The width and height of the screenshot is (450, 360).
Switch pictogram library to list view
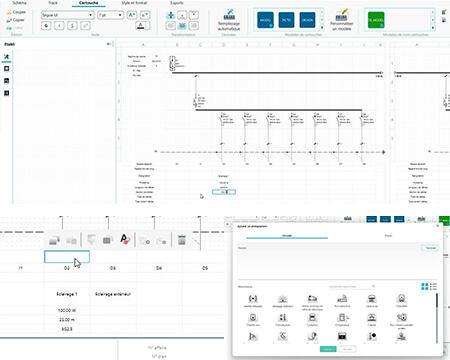pyautogui.click(x=433, y=287)
